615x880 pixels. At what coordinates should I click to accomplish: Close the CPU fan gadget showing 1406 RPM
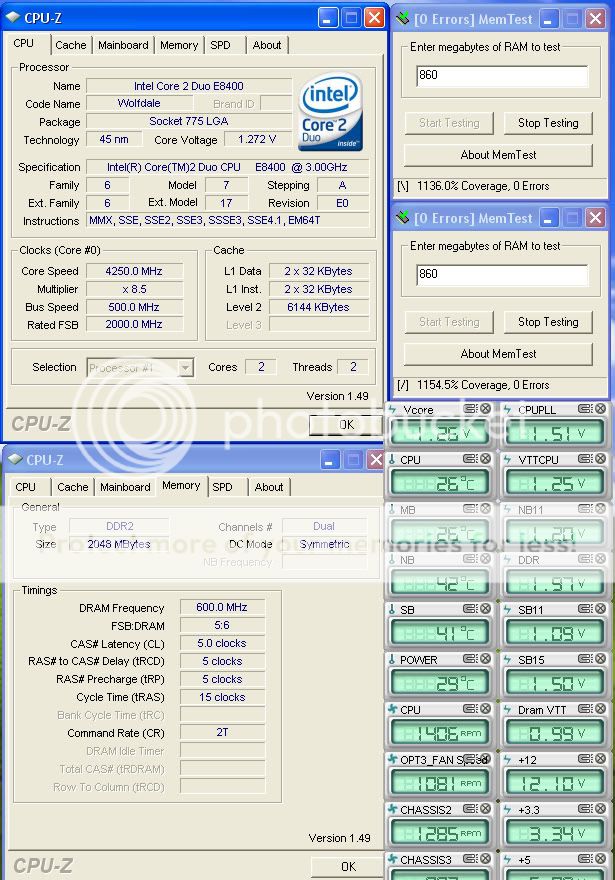point(485,708)
